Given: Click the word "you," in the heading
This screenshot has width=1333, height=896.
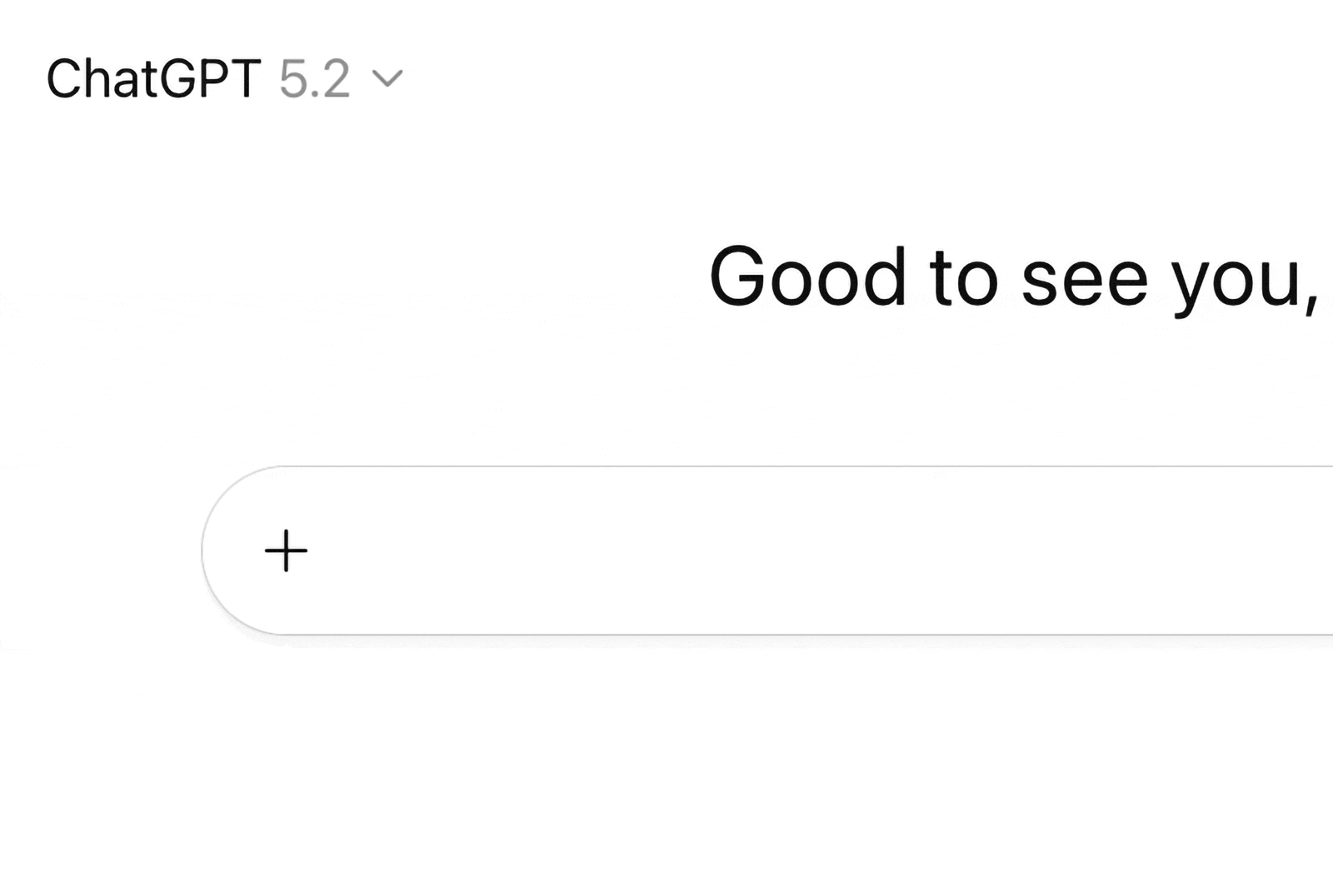Looking at the screenshot, I should click(1243, 281).
